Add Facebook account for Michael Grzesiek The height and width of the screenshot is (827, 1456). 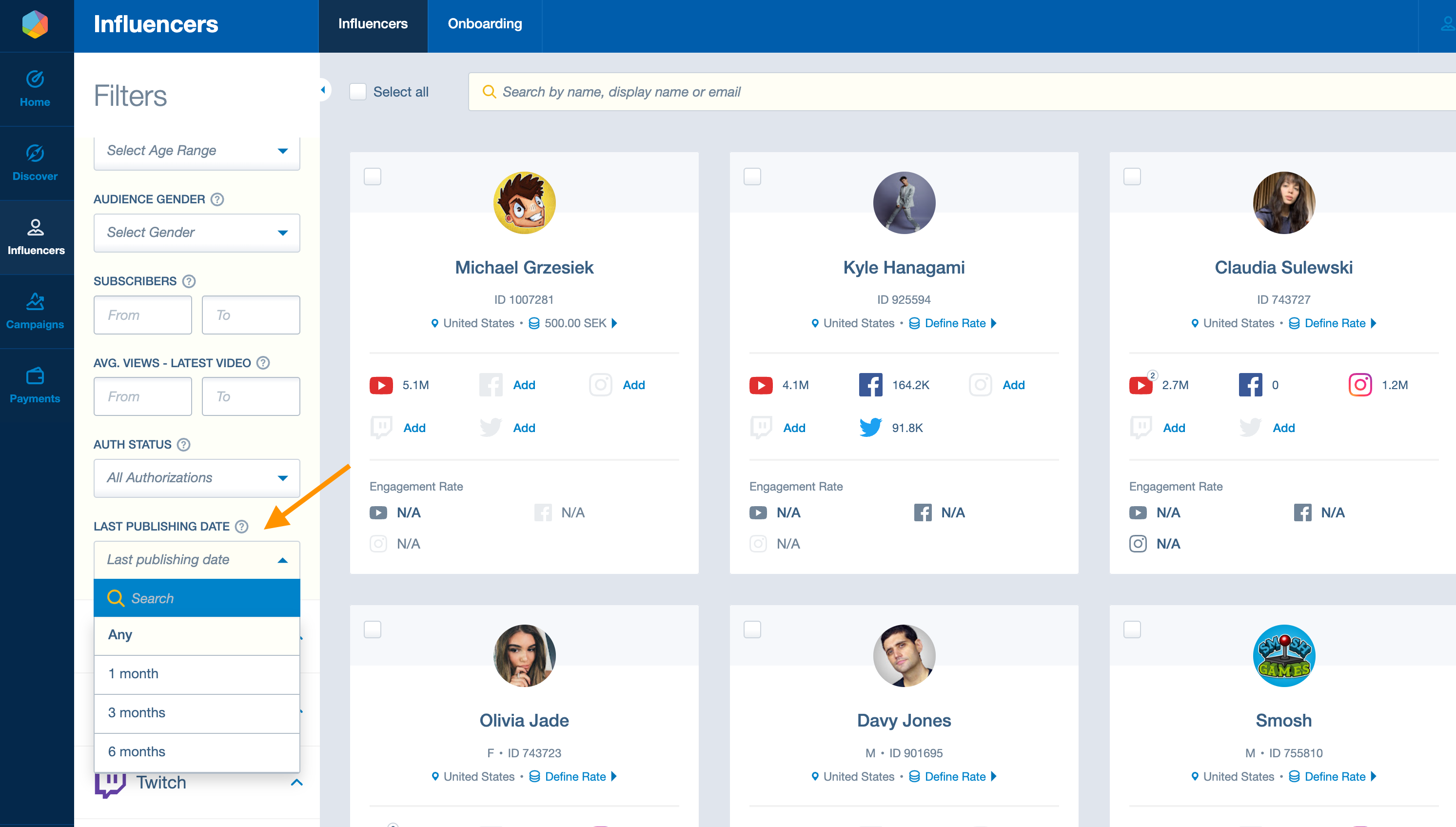click(x=524, y=385)
